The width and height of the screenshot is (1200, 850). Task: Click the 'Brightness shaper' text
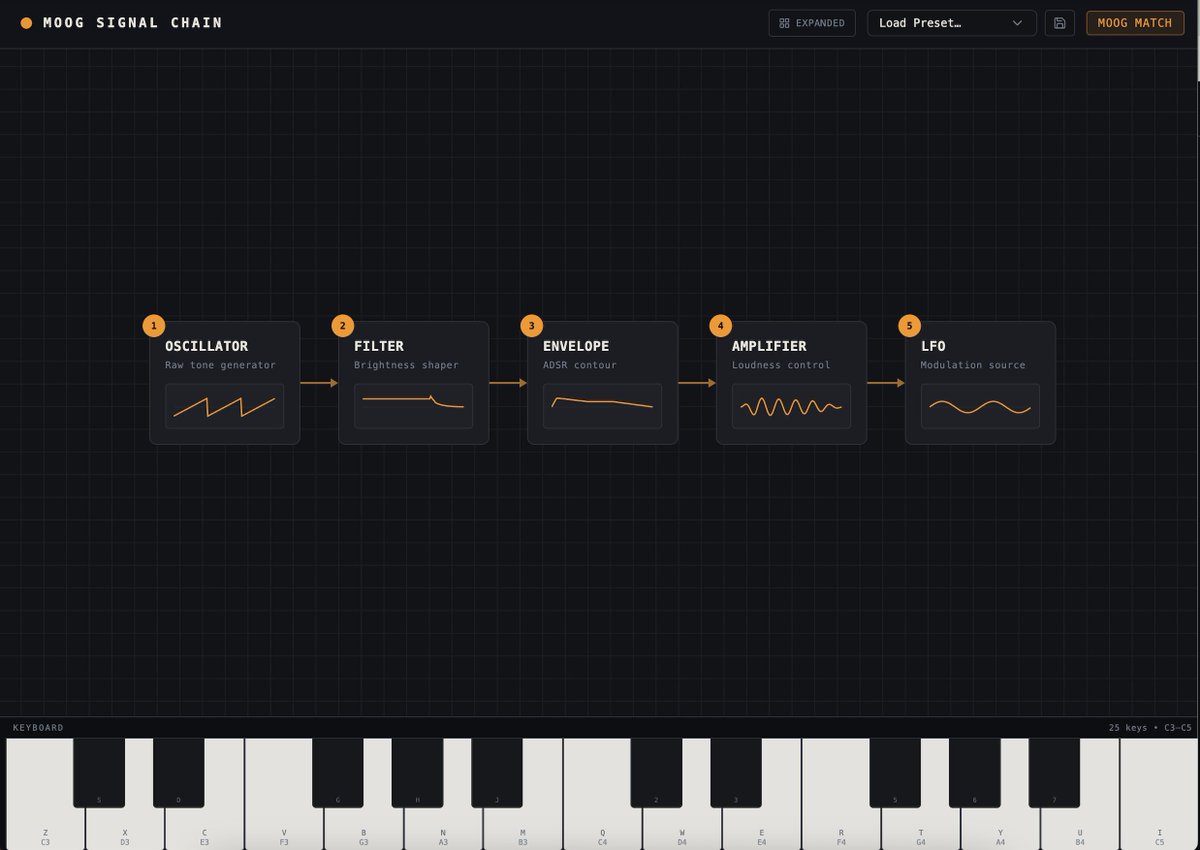[406, 365]
